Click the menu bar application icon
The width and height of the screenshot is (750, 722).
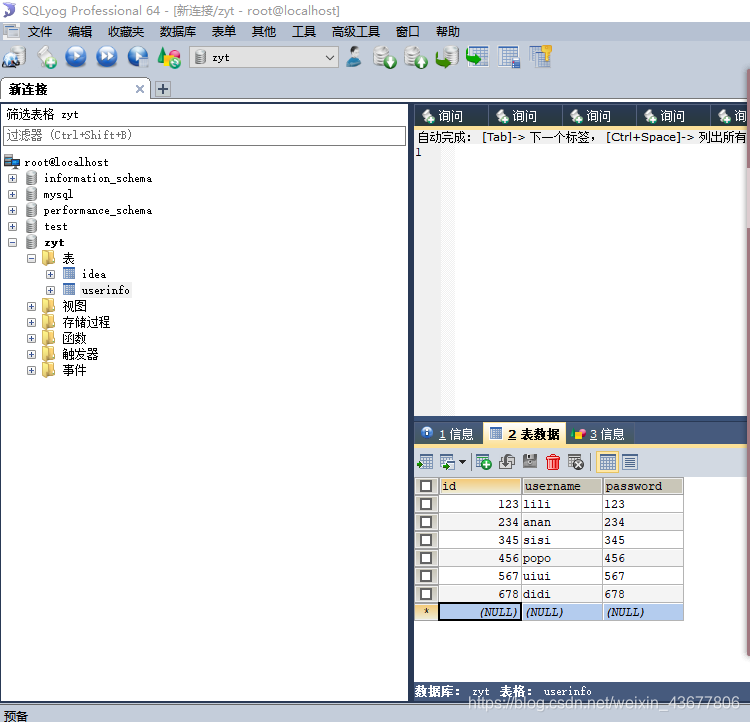pos(11,32)
